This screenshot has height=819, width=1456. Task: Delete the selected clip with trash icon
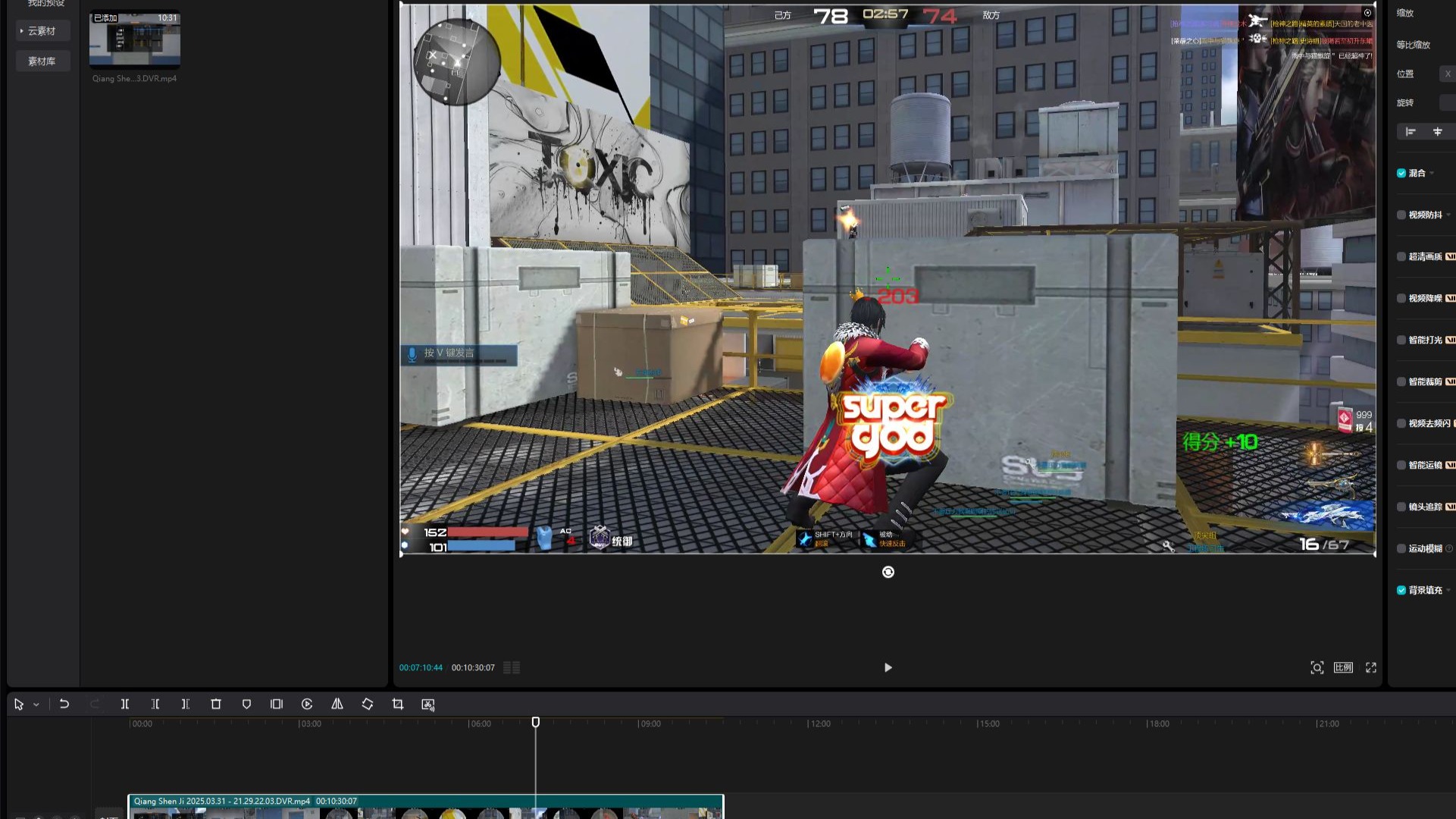tap(216, 704)
